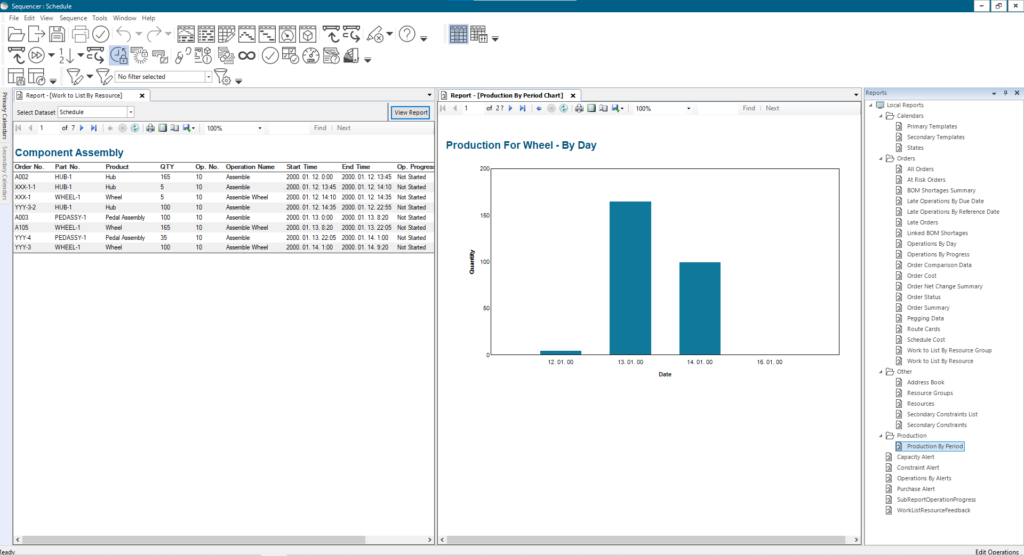Click the Undo arrow icon
Viewport: 1024px width, 556px height.
[125, 34]
